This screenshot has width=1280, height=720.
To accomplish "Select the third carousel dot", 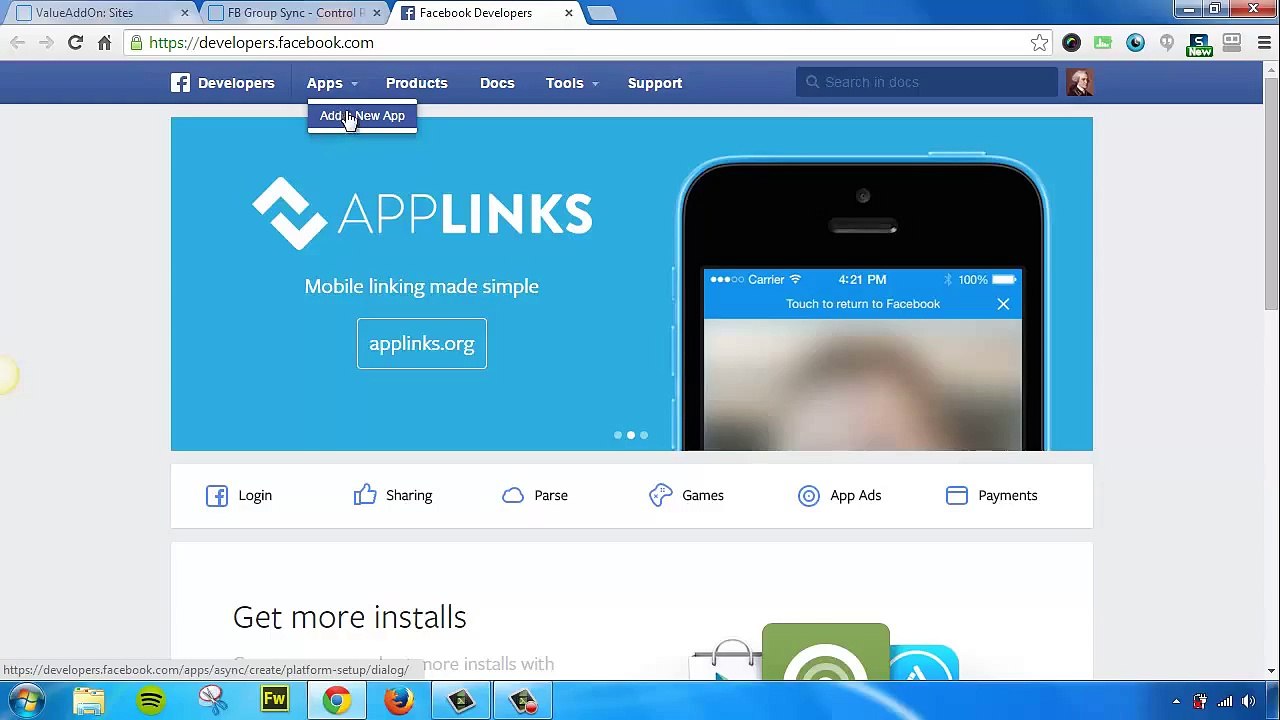I will (x=644, y=435).
